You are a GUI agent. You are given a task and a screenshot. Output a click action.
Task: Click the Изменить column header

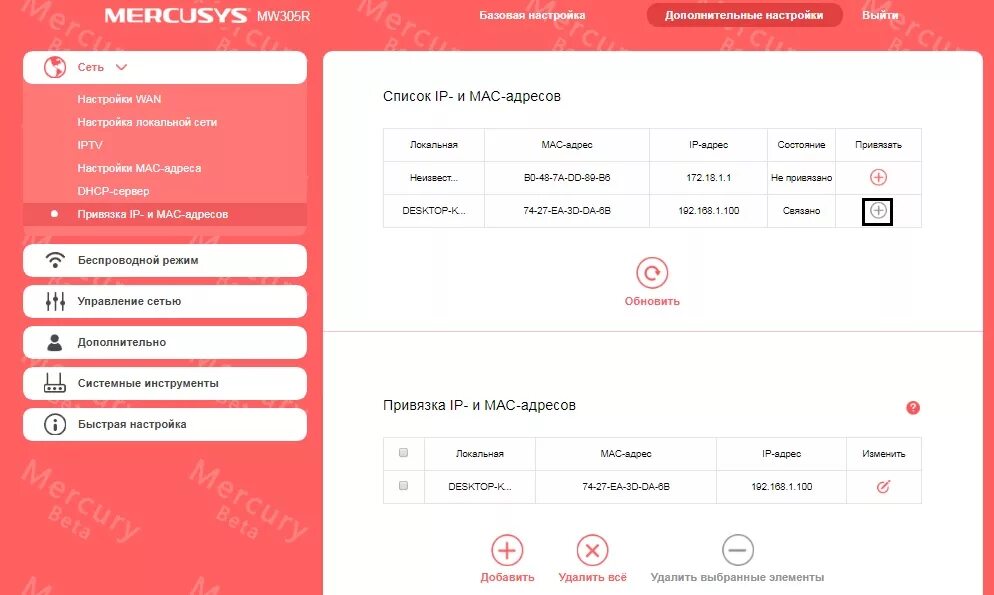[x=883, y=454]
